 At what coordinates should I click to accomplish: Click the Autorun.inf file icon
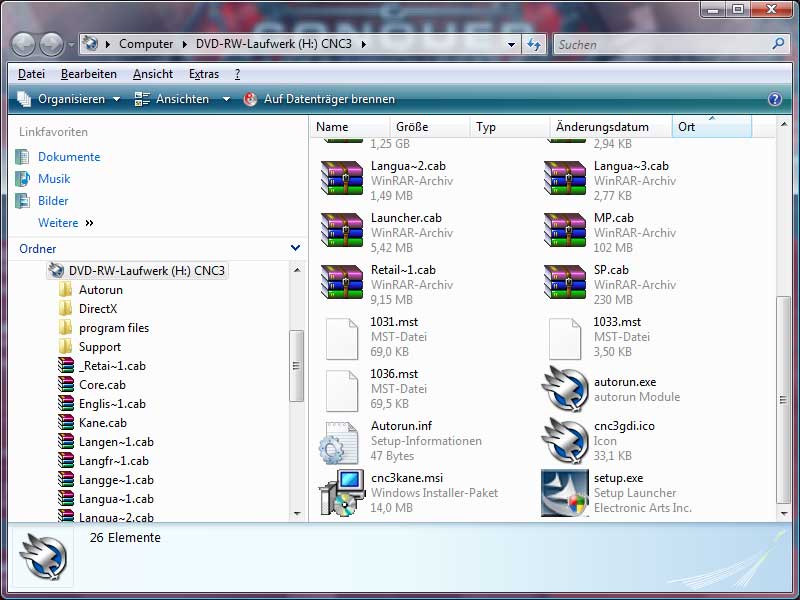coord(342,441)
